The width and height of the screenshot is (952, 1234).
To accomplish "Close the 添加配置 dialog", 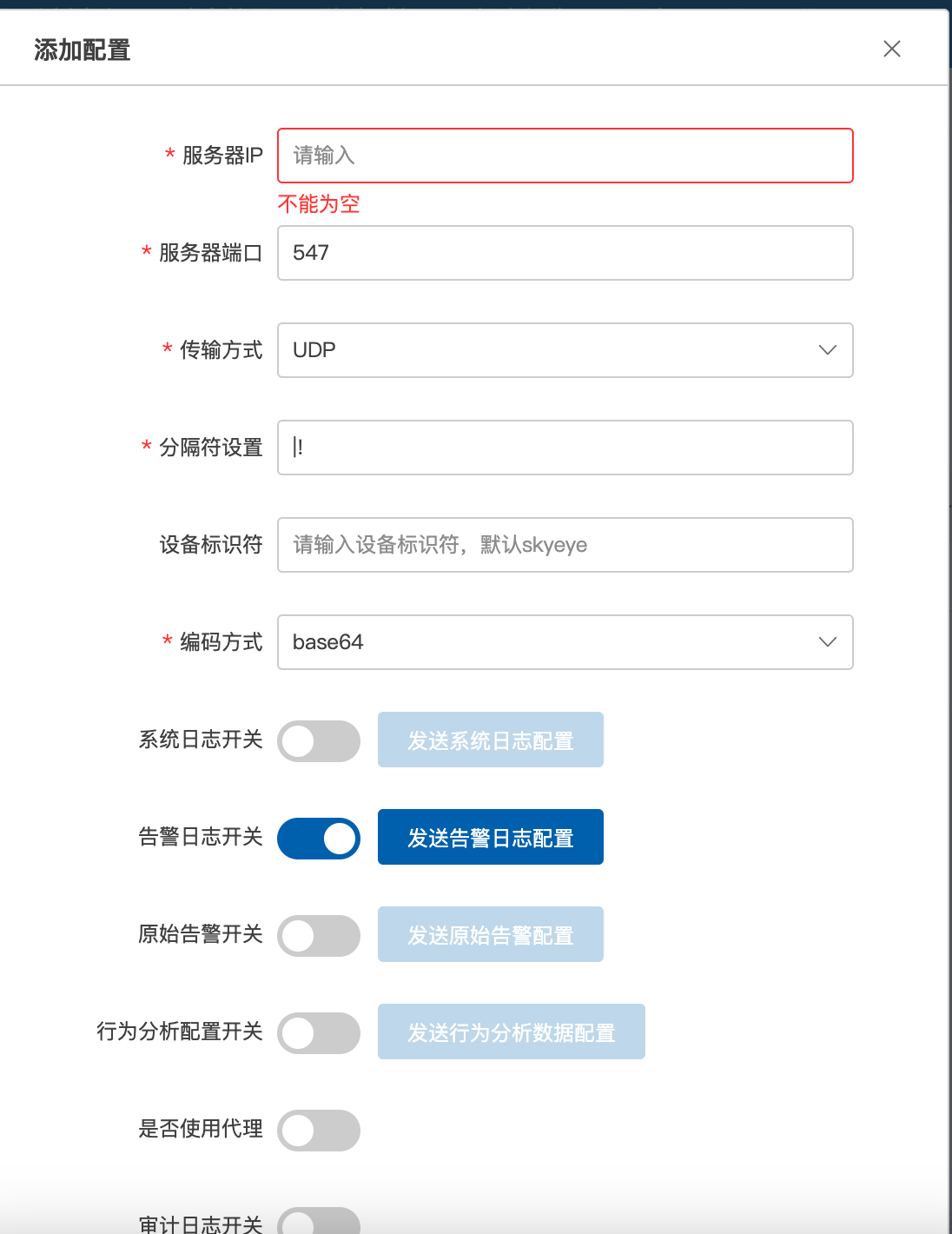I will pos(892,50).
